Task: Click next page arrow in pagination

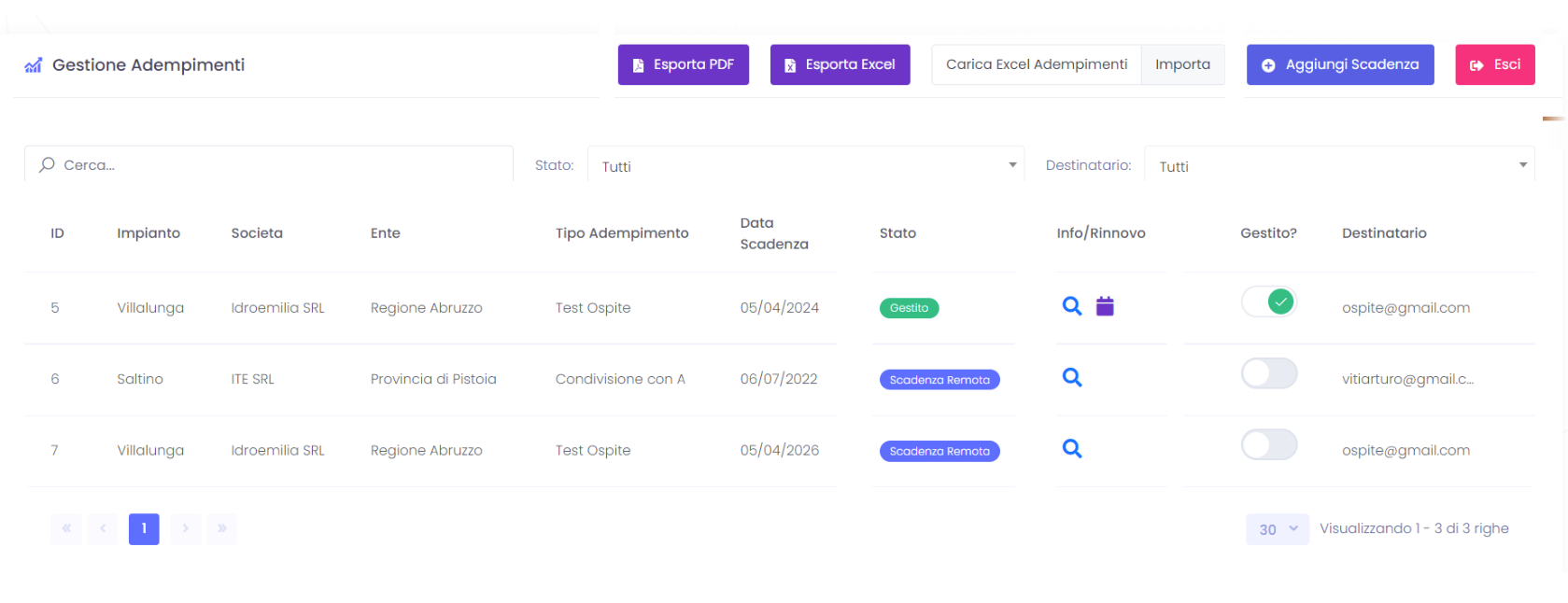Action: tap(186, 528)
